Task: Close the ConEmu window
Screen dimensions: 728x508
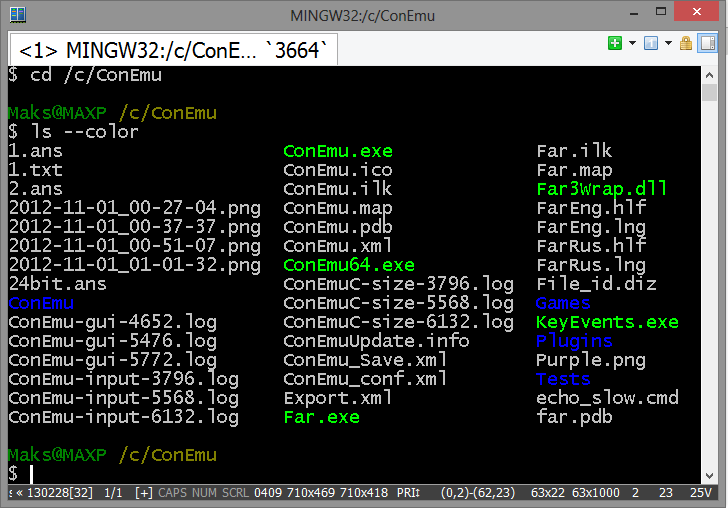Action: coord(696,12)
